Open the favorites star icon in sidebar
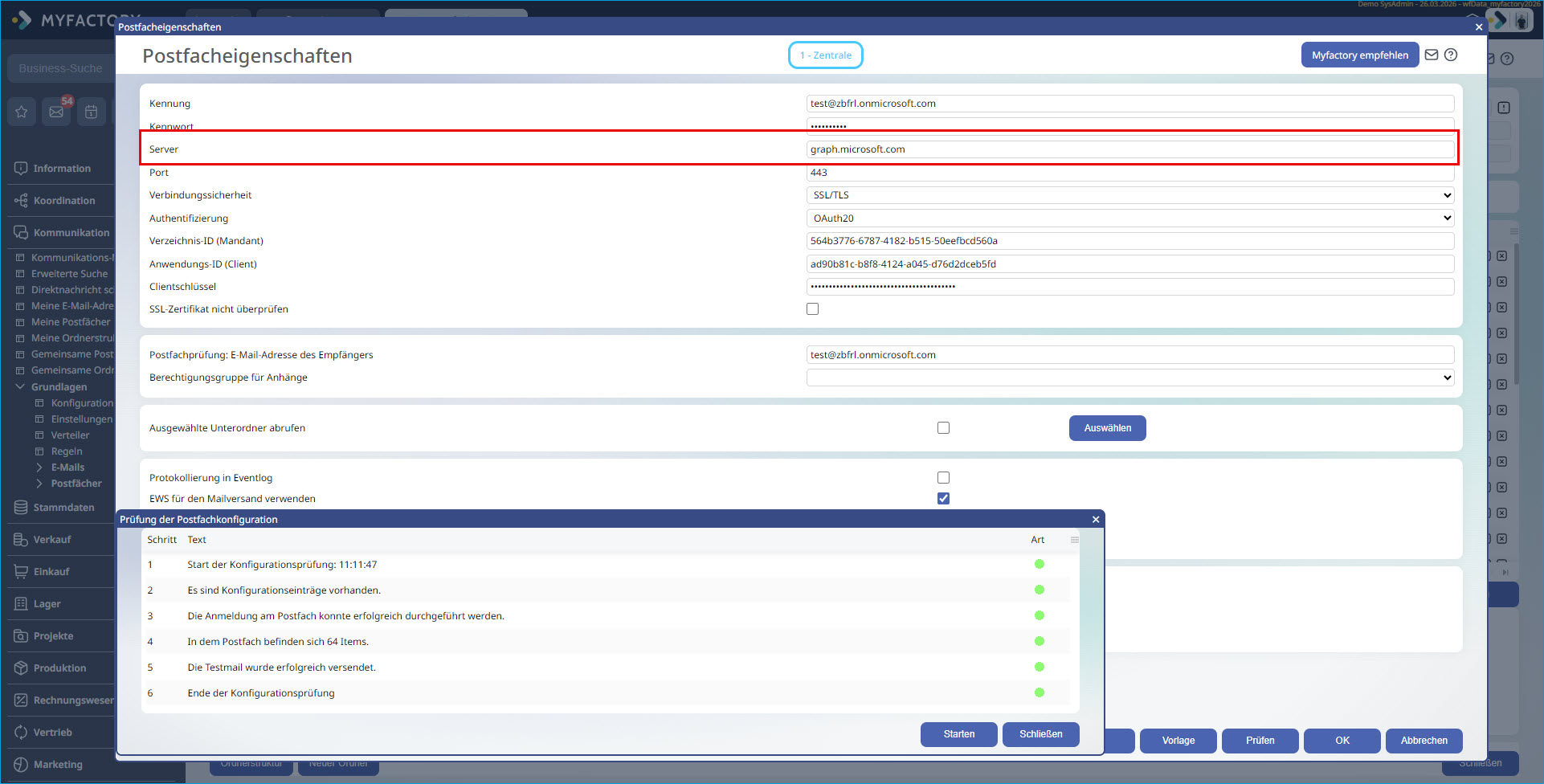The image size is (1544, 784). pyautogui.click(x=22, y=112)
